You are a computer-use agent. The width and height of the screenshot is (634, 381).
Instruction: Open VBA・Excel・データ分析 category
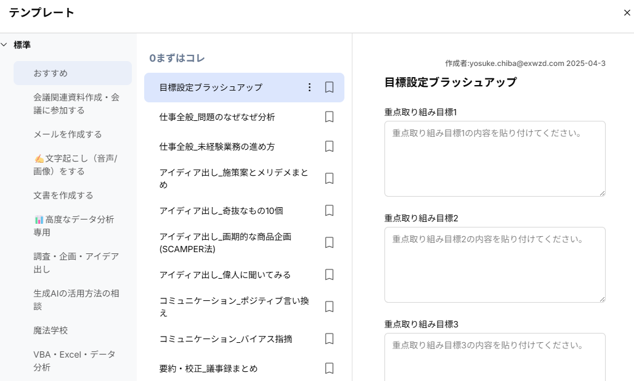tap(74, 361)
